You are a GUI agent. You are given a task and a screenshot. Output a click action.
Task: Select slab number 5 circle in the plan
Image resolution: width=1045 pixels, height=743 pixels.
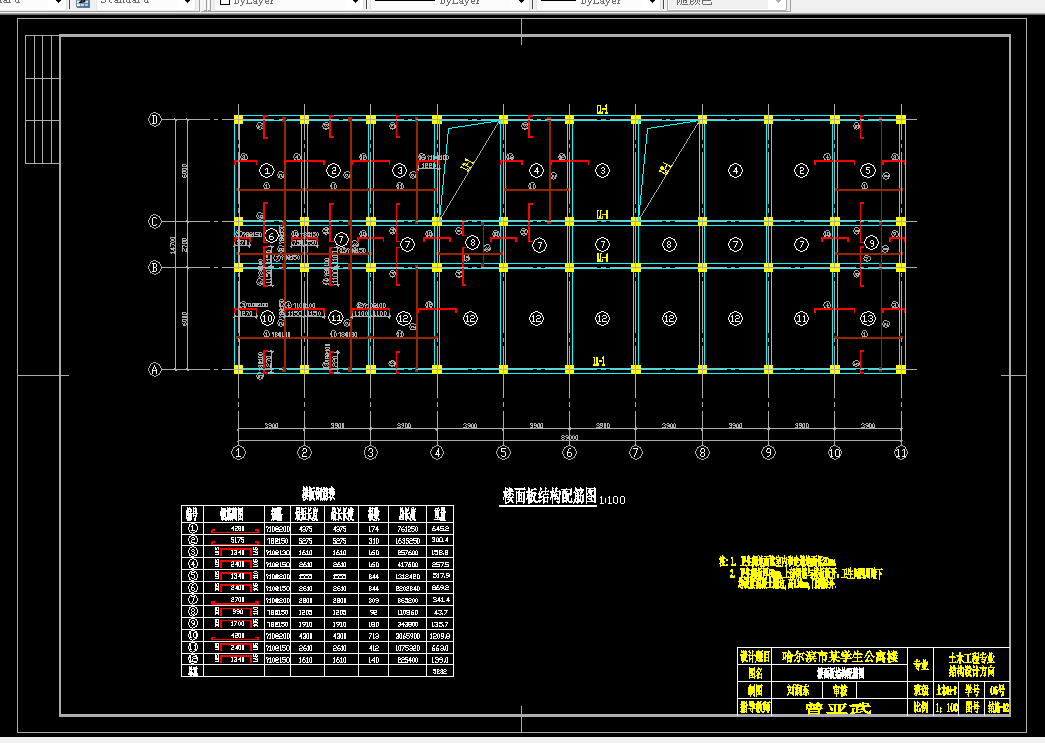pyautogui.click(x=867, y=171)
